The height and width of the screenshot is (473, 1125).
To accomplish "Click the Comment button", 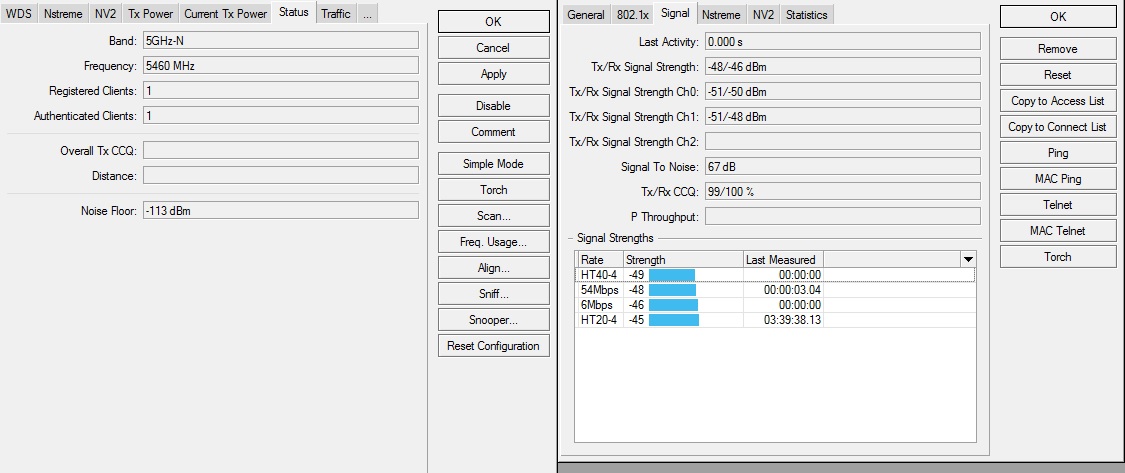I will 494,132.
